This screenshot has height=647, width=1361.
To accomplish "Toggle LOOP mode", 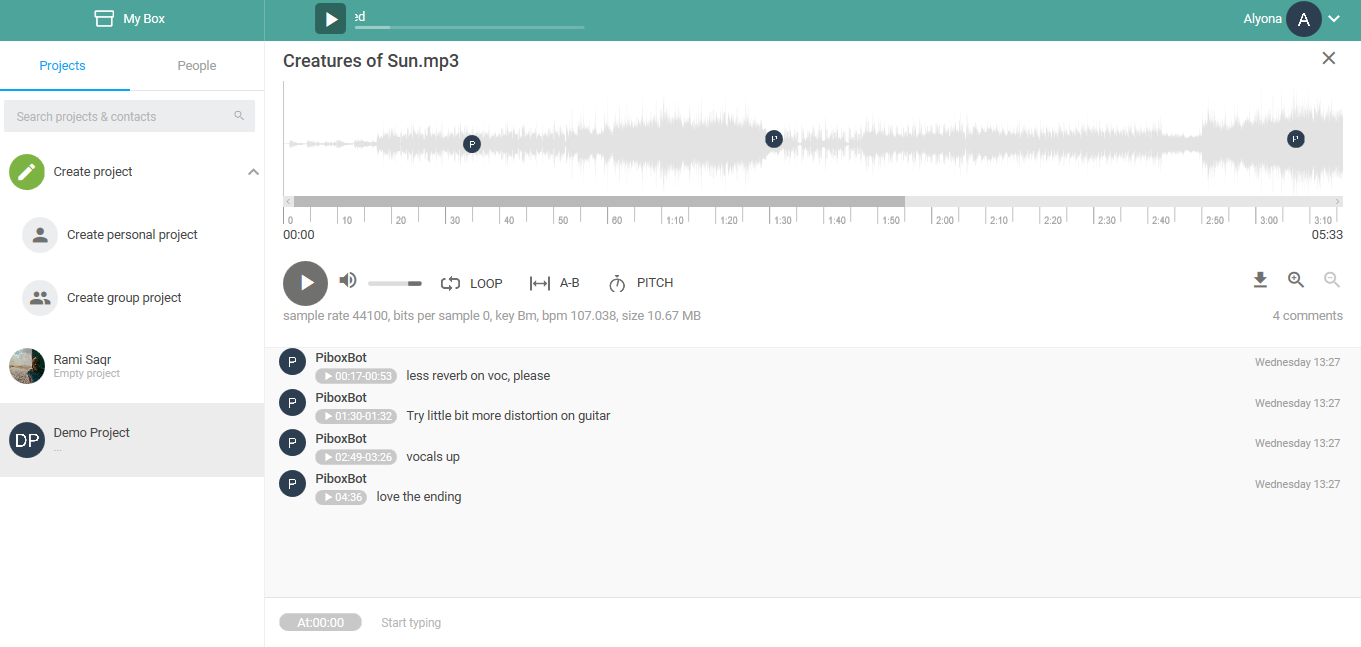I will coord(472,283).
